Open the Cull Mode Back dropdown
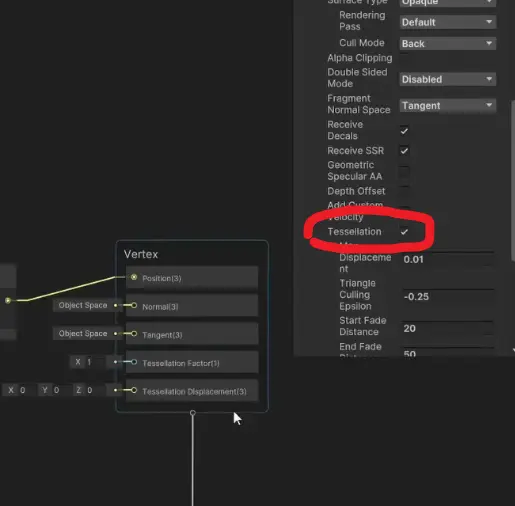Viewport: 515px width, 506px height. click(x=448, y=43)
